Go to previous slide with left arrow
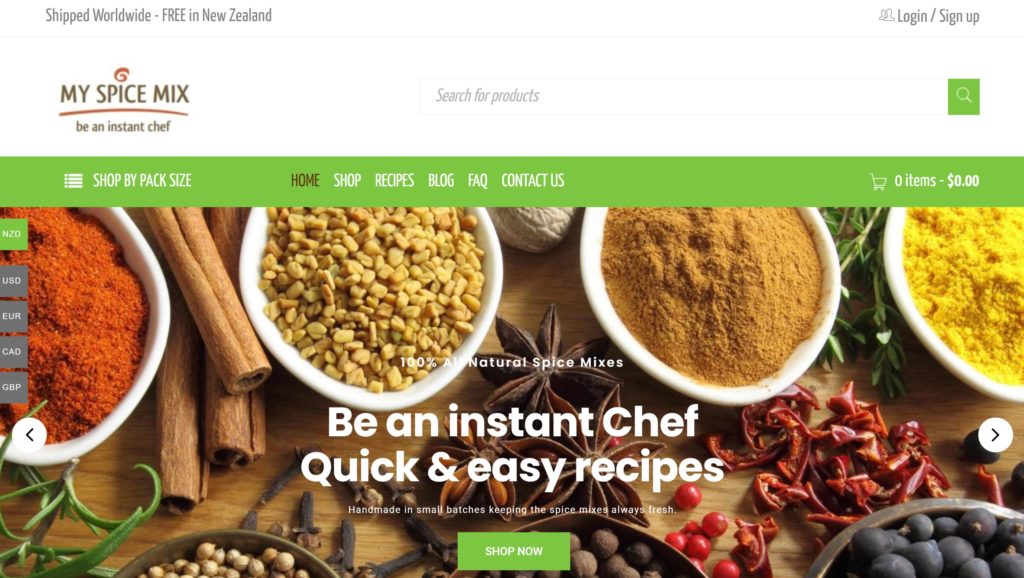The width and height of the screenshot is (1024, 578). [29, 435]
